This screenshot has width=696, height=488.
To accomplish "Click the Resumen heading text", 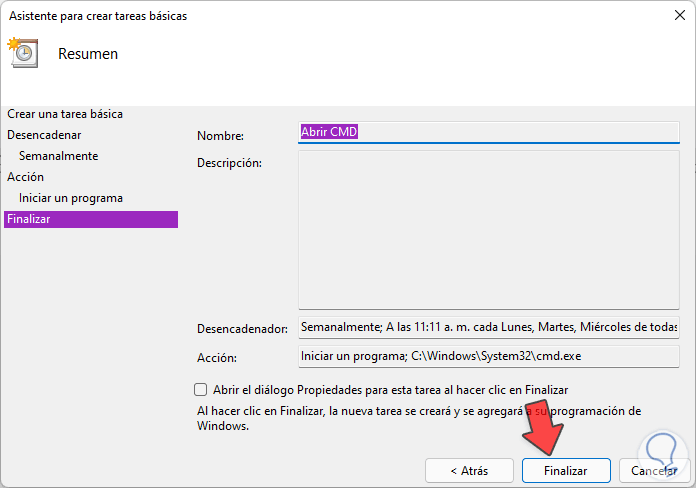I will 88,54.
